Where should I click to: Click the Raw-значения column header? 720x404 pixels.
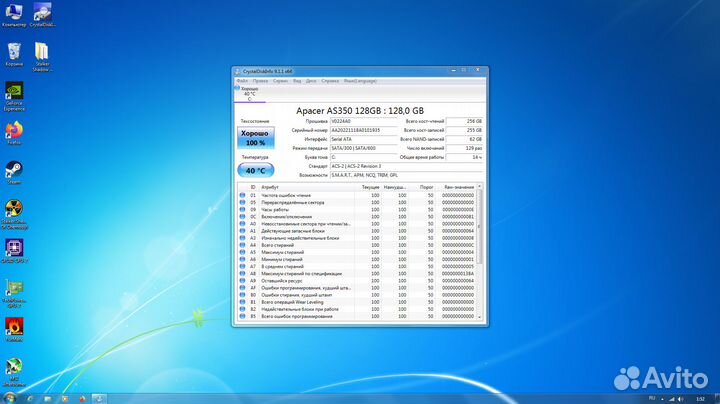(456, 187)
